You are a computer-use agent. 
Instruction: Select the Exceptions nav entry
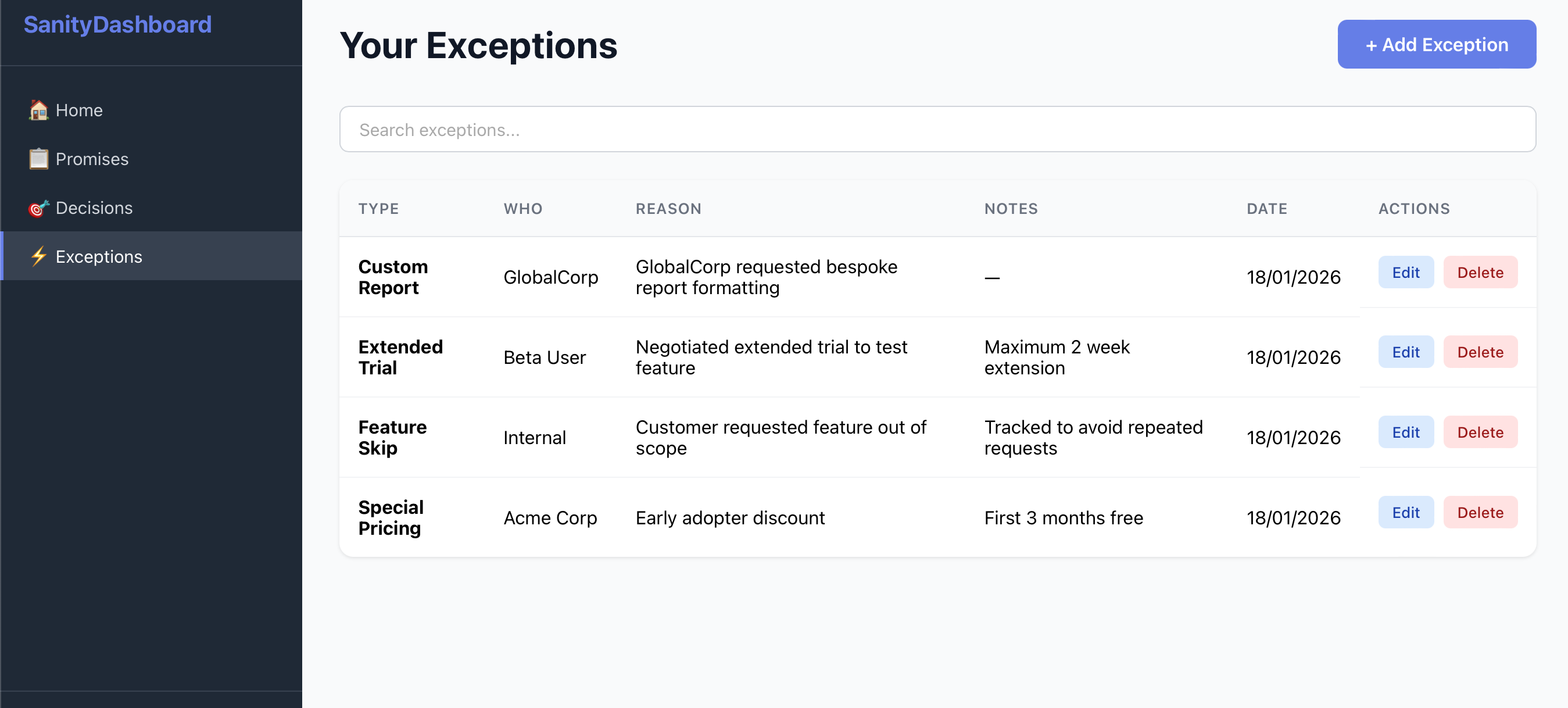pos(98,256)
